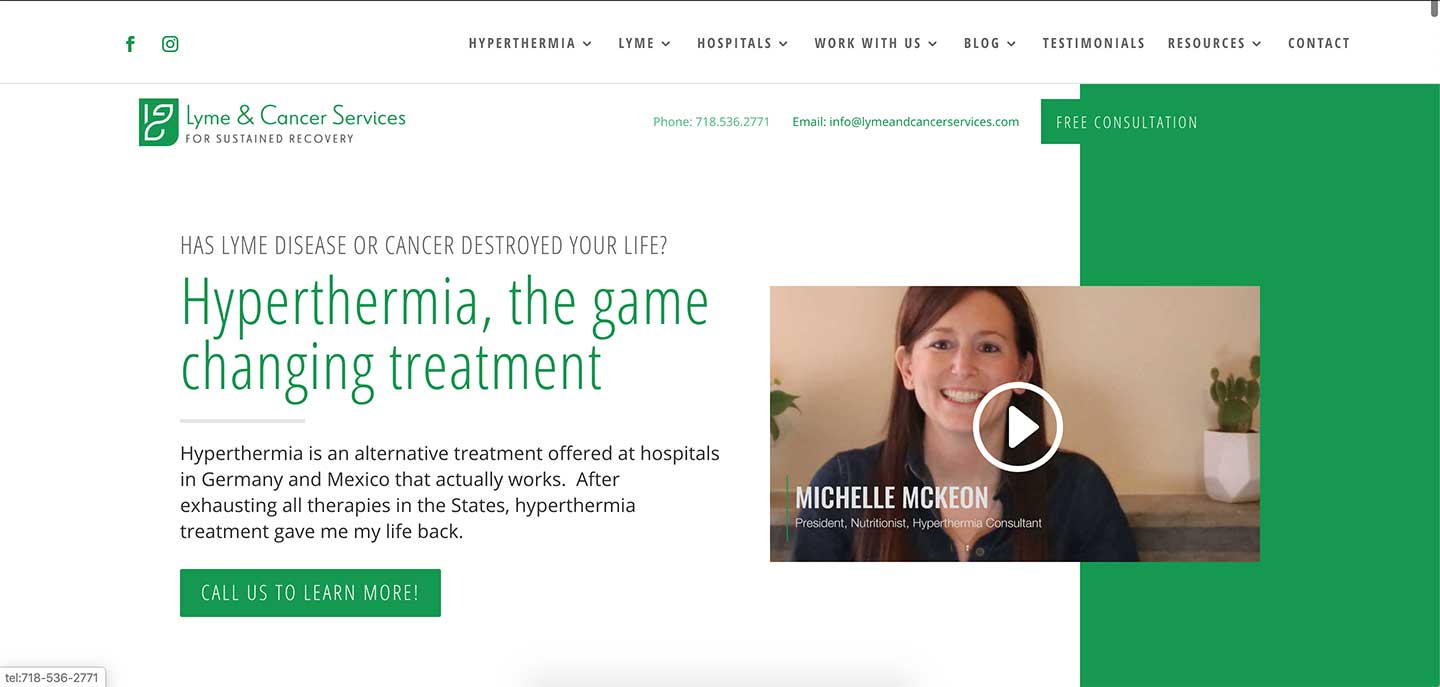
Task: Go to the Testimonials page
Action: (x=1093, y=43)
